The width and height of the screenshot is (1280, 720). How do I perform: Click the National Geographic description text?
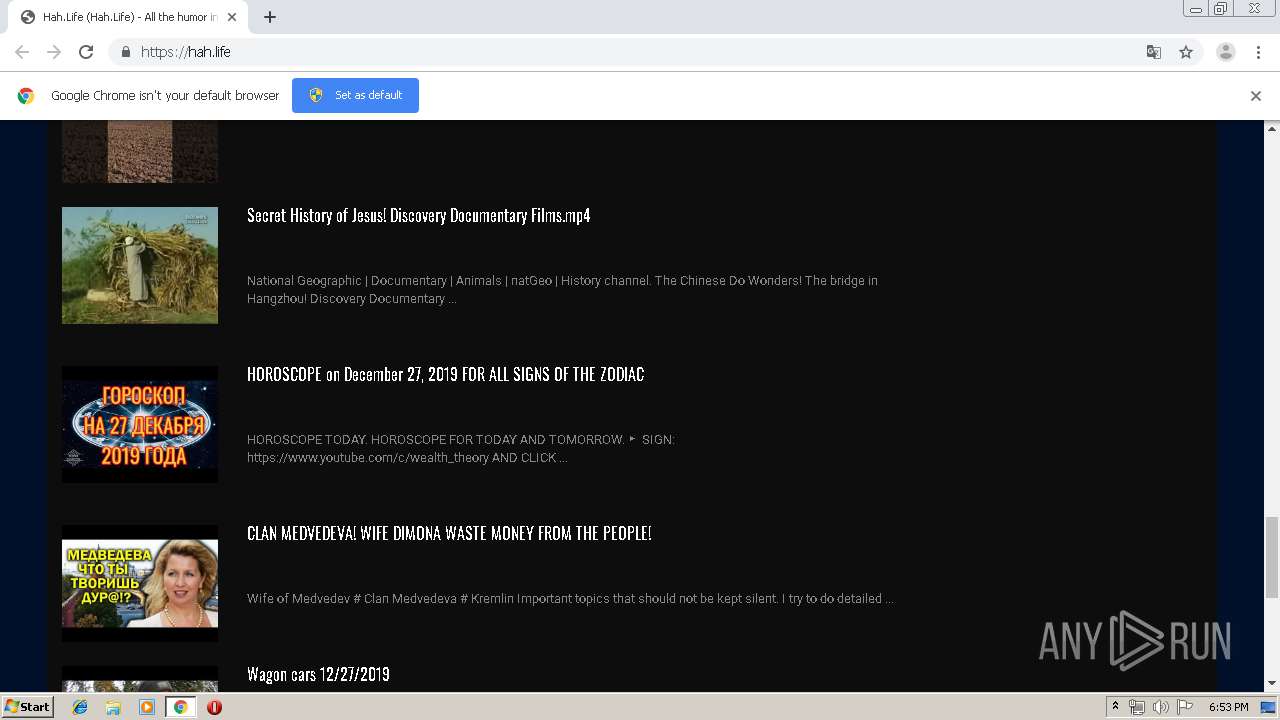coord(562,290)
